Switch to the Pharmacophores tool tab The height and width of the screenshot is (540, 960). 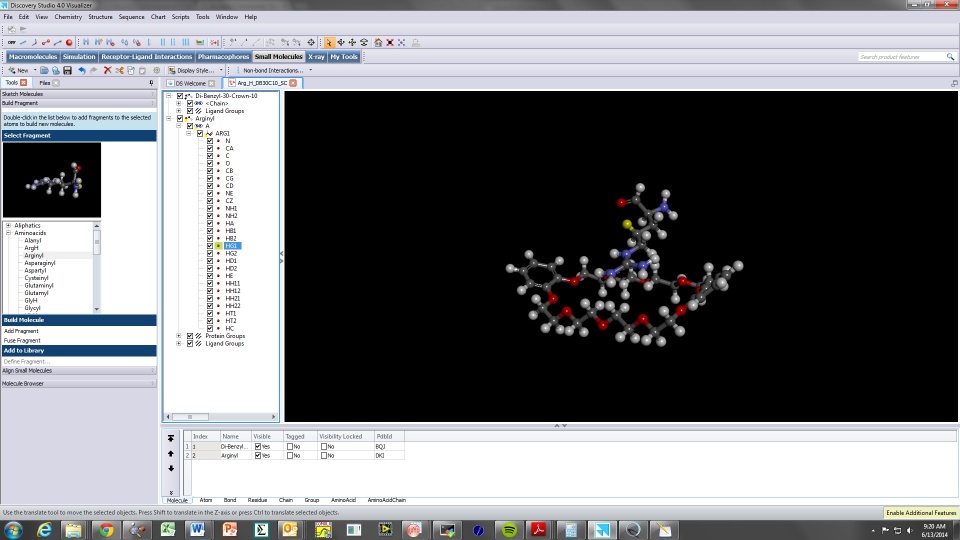(x=223, y=56)
